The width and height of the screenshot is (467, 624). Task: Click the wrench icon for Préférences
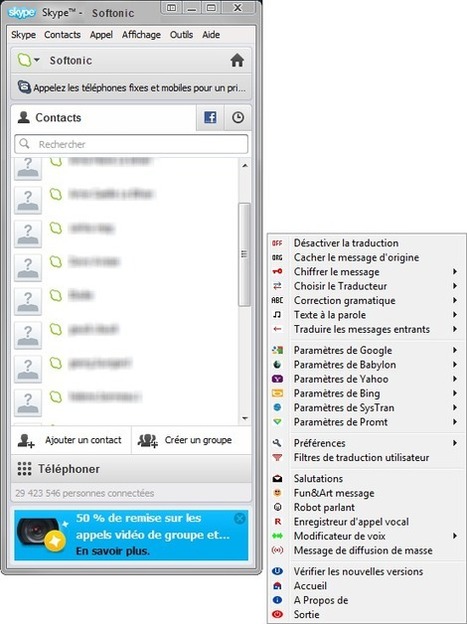pyautogui.click(x=277, y=443)
